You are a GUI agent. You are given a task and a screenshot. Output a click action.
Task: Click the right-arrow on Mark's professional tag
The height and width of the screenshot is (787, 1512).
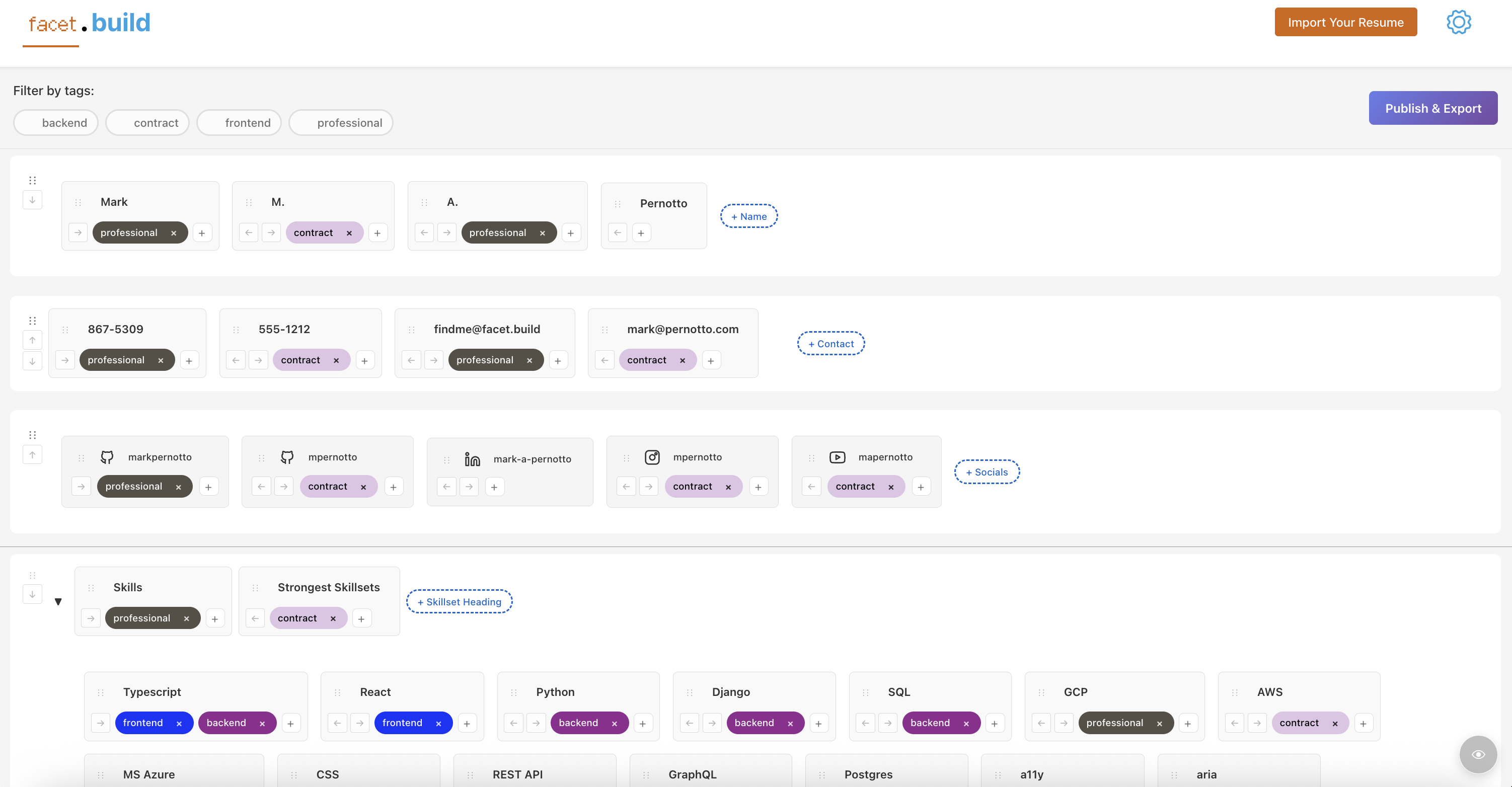coord(78,232)
